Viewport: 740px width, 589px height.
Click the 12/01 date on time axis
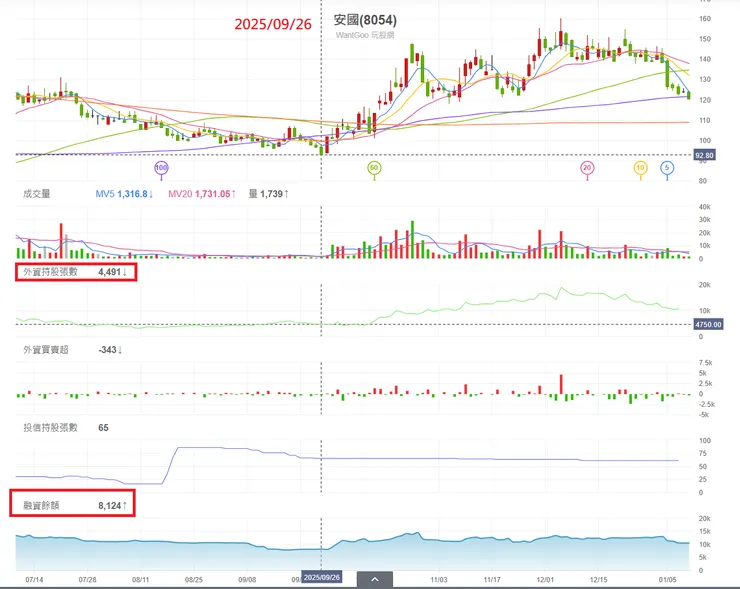[x=545, y=580]
